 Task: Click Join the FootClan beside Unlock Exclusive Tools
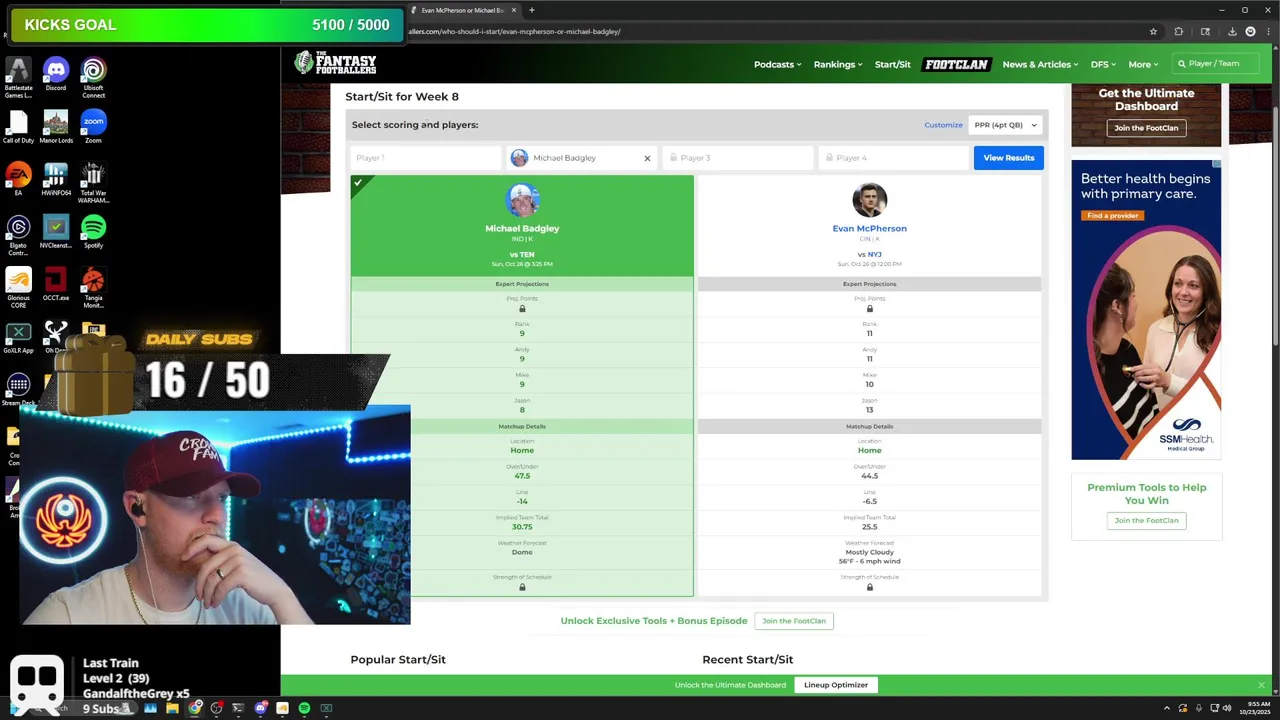click(794, 621)
